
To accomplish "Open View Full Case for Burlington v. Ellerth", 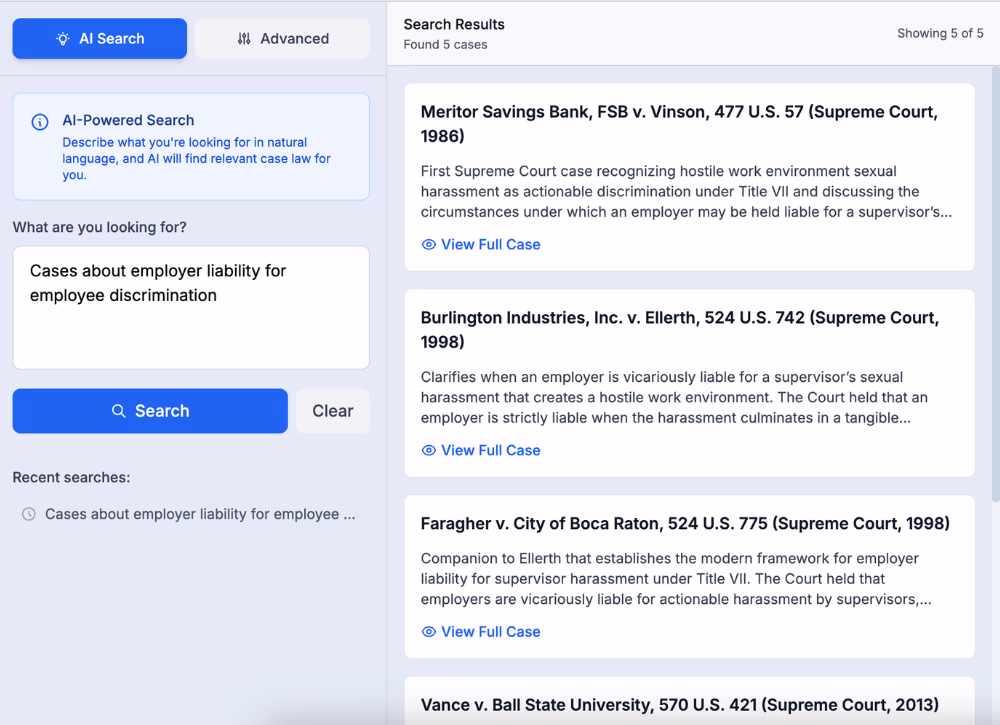I will point(490,451).
